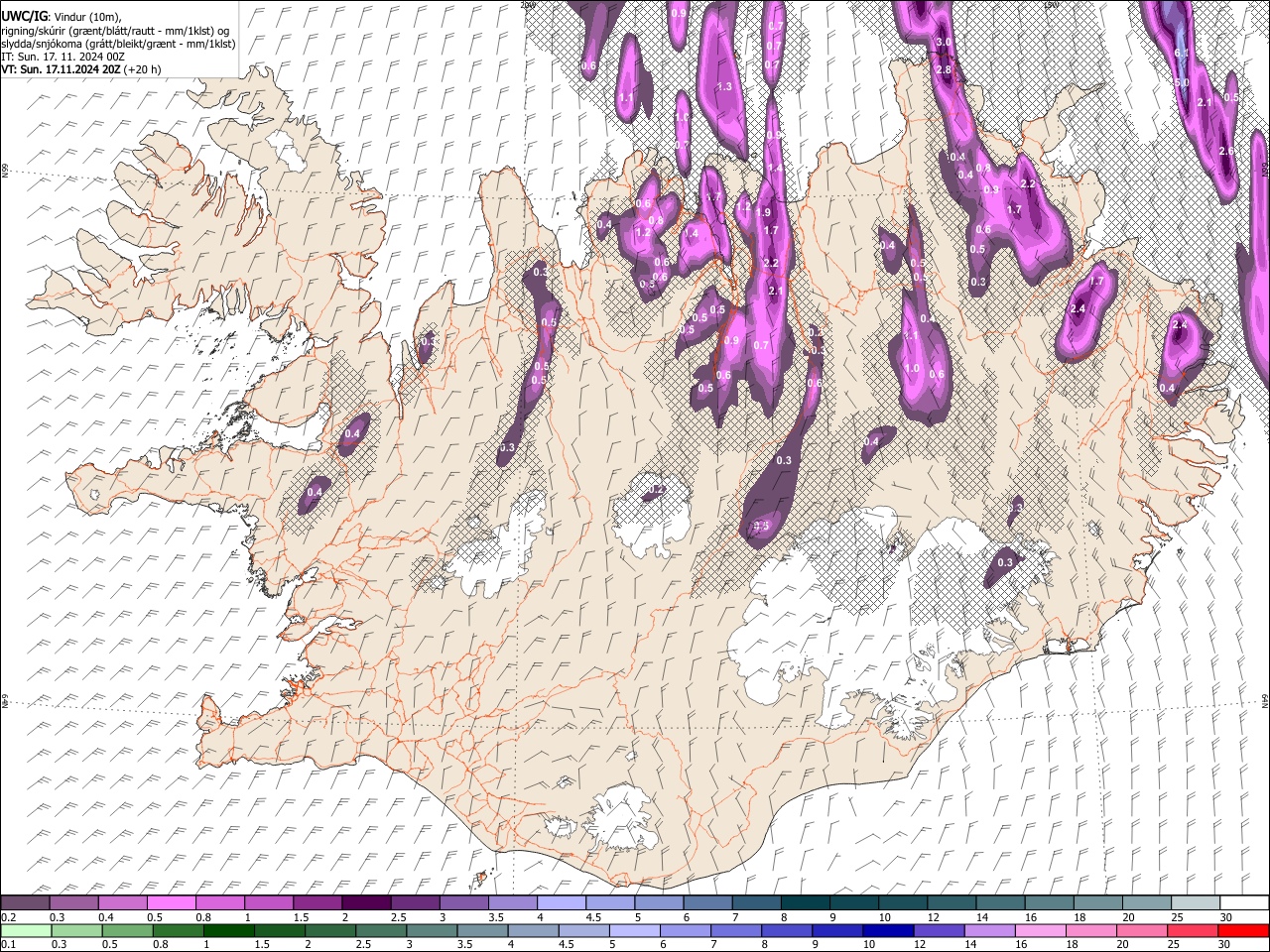Pick the darkest purple swatch between 2 and 2.5
This screenshot has width=1270, height=952.
click(x=365, y=902)
